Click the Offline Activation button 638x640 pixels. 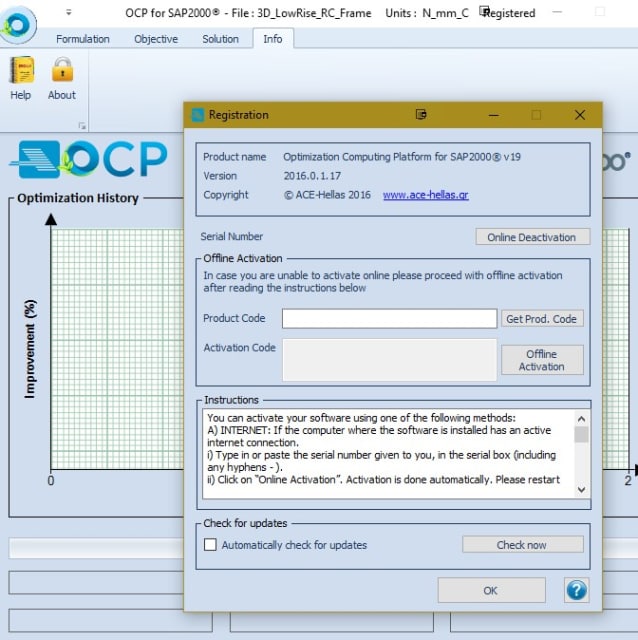pos(542,360)
